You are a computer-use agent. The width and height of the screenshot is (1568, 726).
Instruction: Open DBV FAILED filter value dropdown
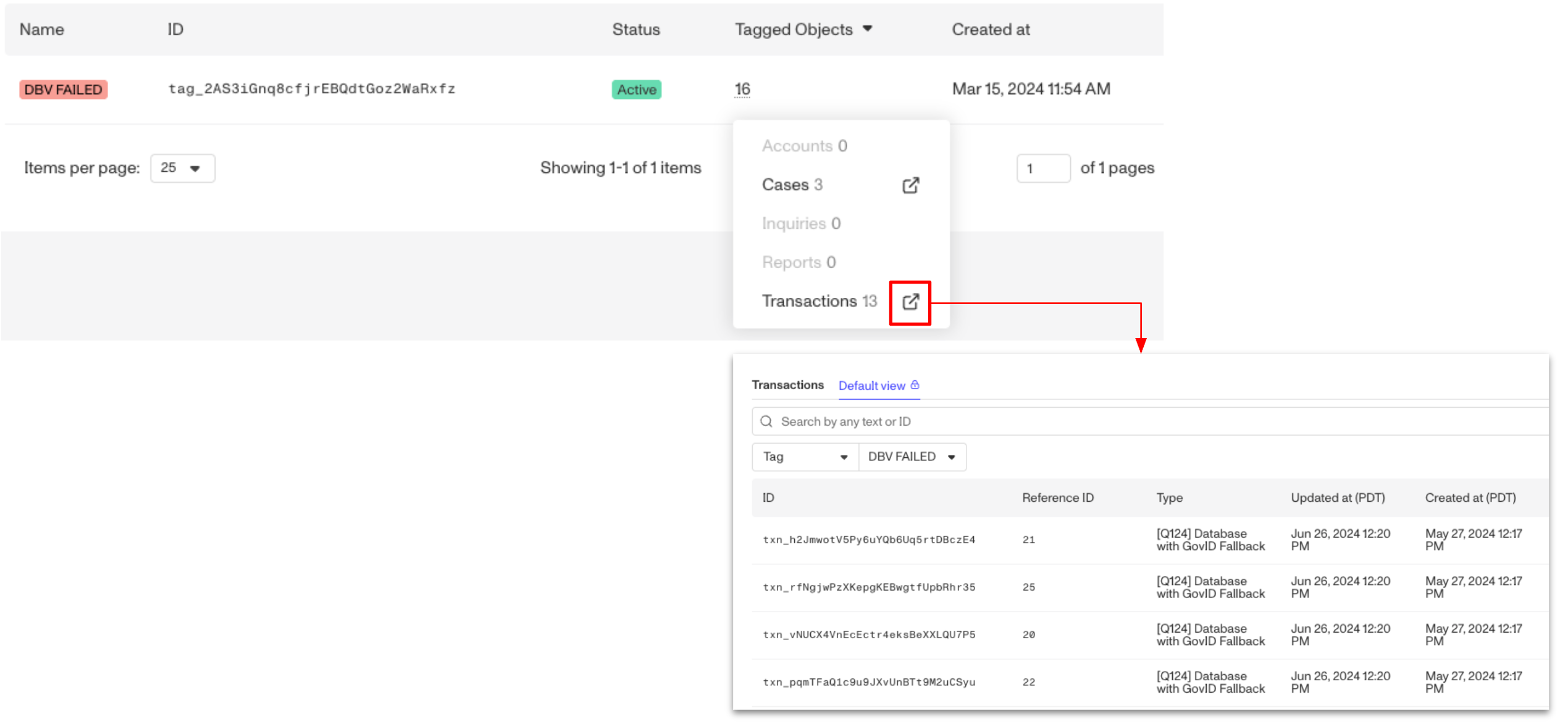pos(913,457)
